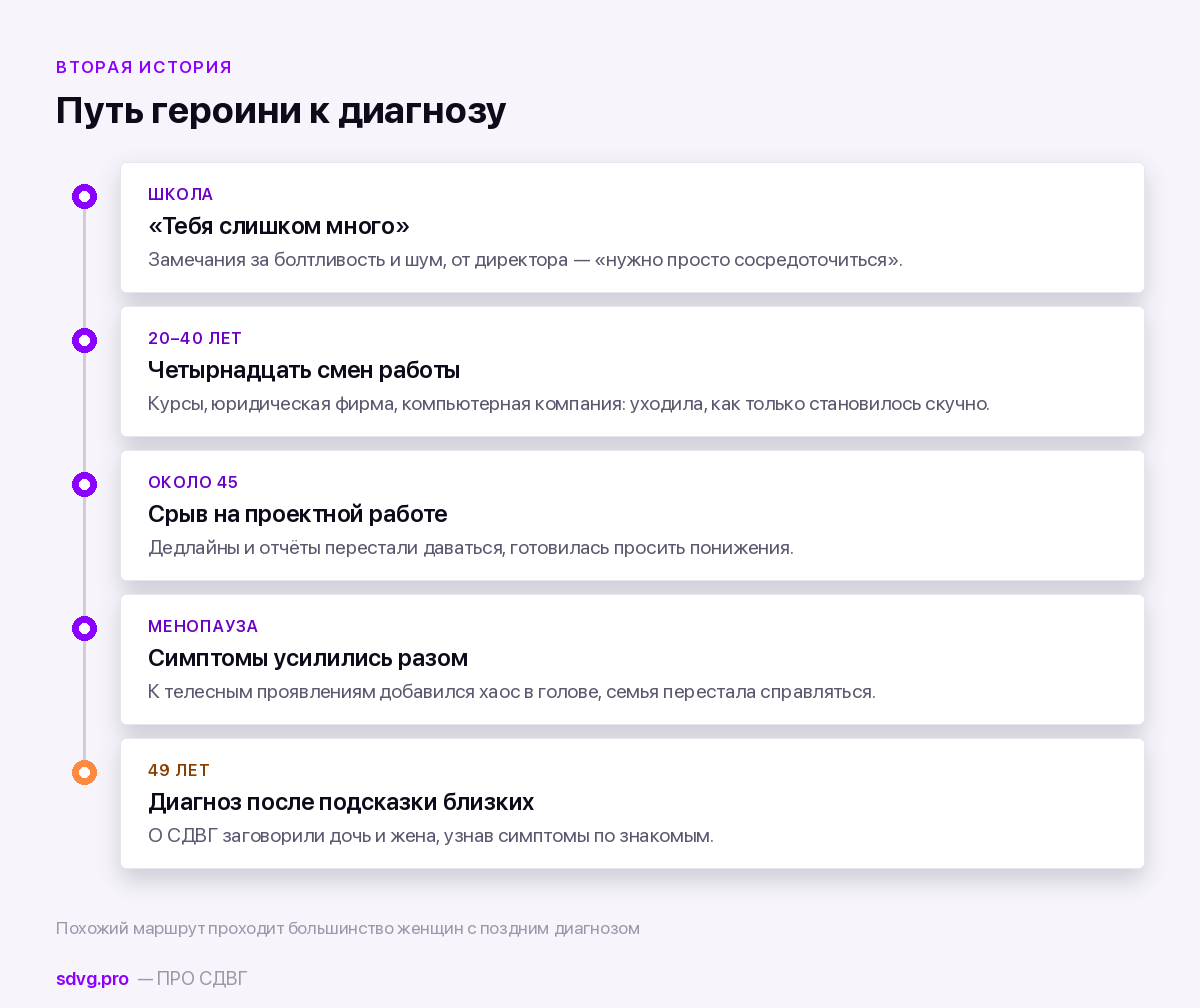Click the 49 ЛЕТ label
This screenshot has width=1200, height=1008.
pyautogui.click(x=179, y=770)
